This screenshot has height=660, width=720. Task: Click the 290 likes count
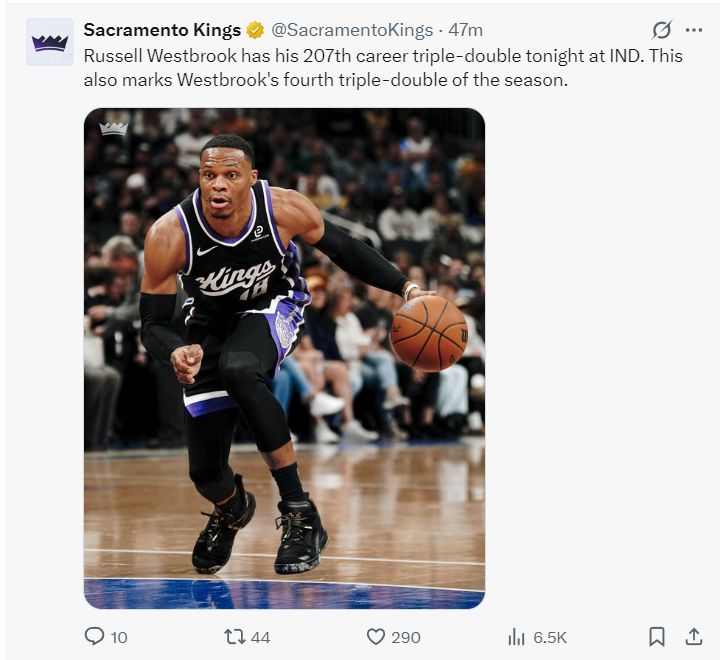click(406, 637)
